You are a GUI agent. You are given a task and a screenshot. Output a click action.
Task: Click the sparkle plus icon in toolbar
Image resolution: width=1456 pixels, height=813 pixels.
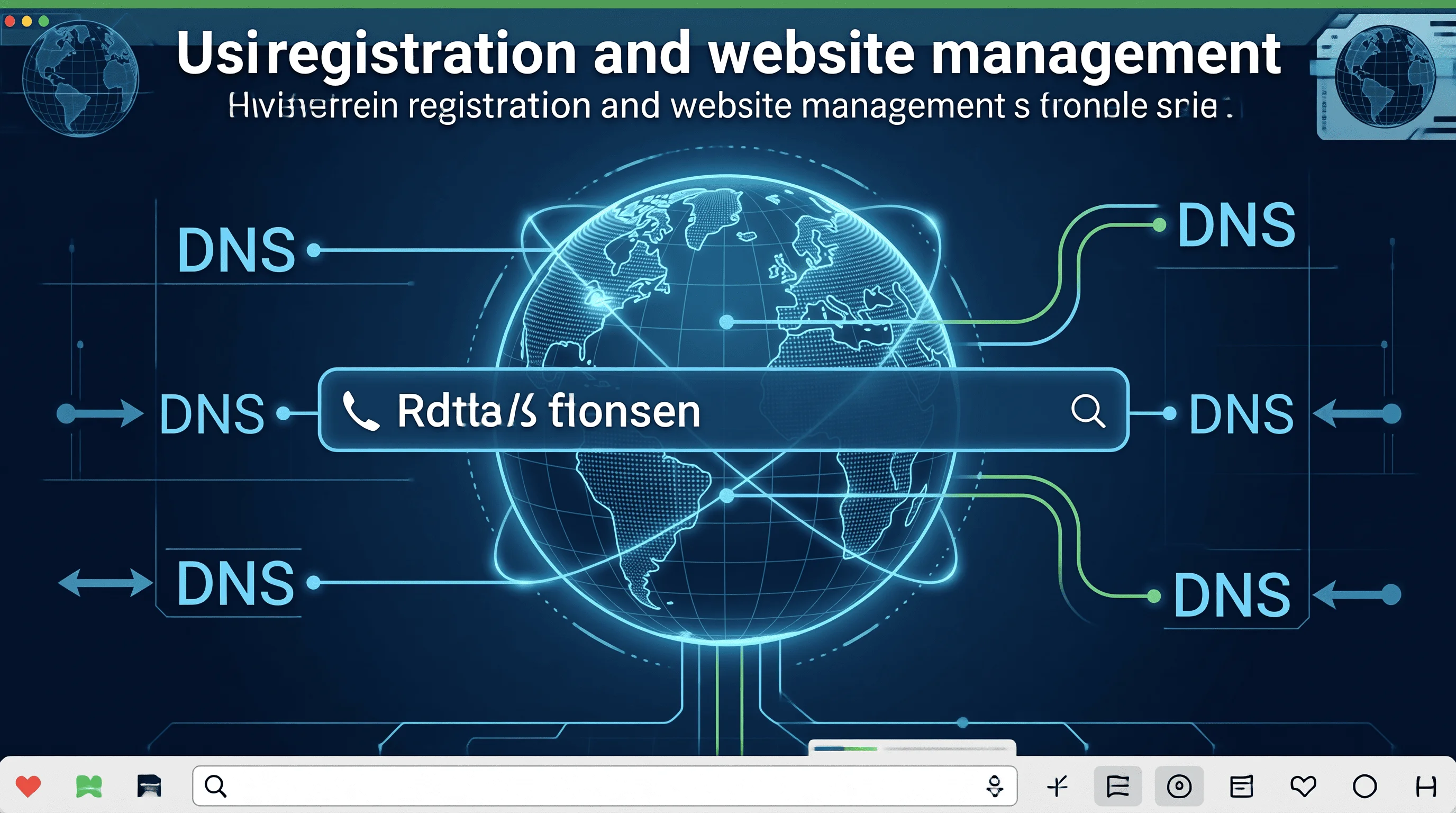pyautogui.click(x=1057, y=786)
